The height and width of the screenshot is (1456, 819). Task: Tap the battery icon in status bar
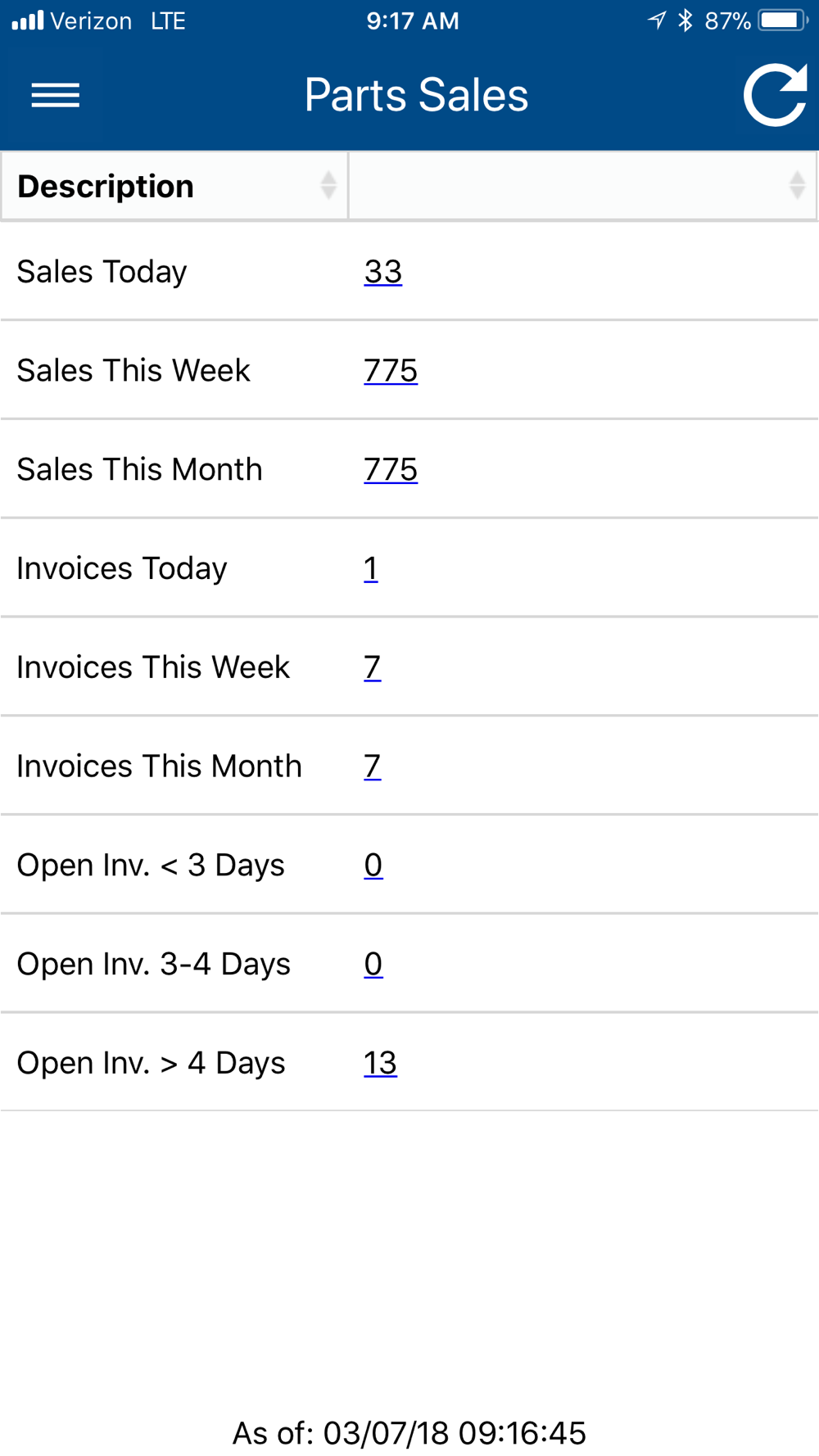coord(782,20)
